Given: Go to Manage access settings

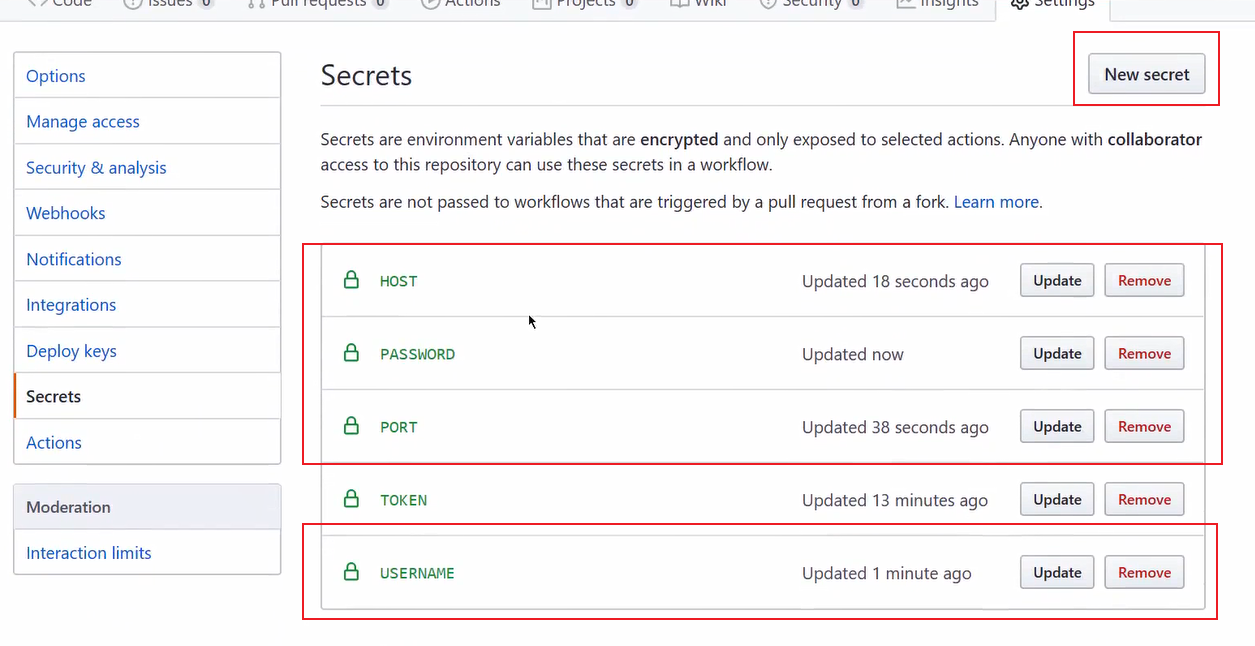Looking at the screenshot, I should click(147, 121).
